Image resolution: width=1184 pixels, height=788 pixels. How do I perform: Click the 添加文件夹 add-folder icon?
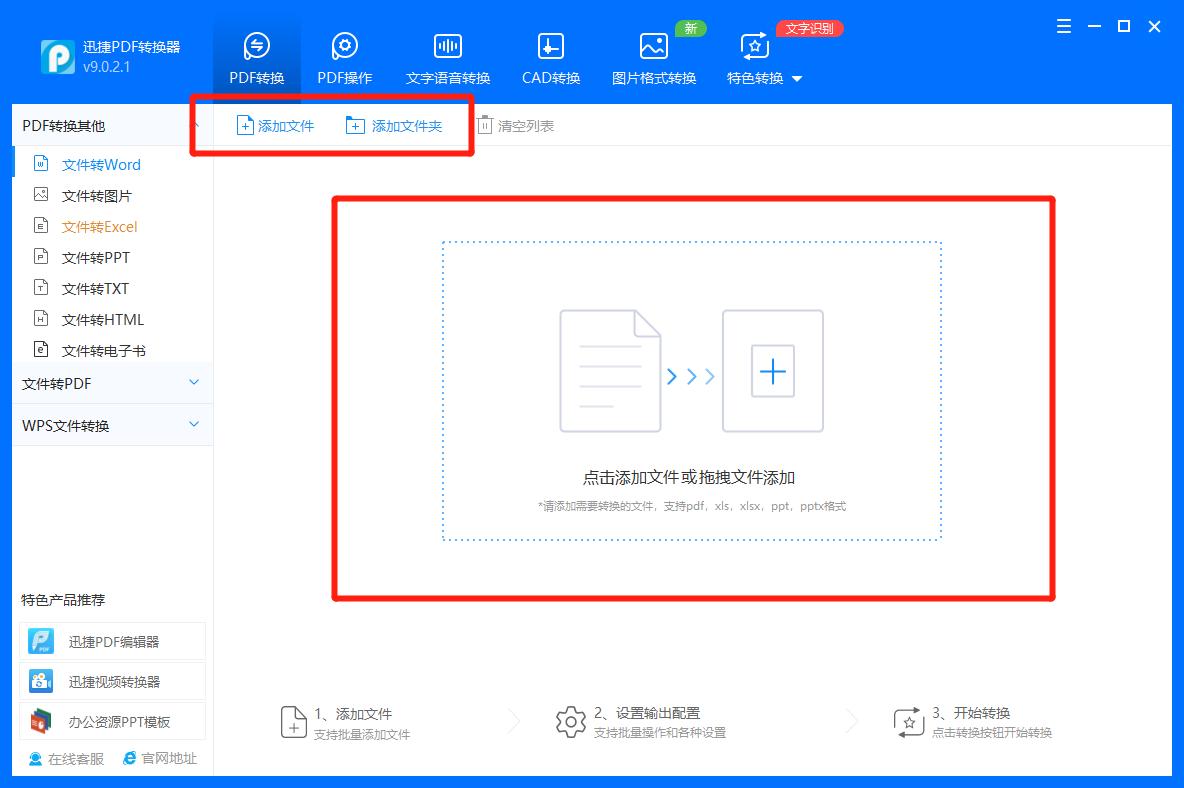pos(356,124)
